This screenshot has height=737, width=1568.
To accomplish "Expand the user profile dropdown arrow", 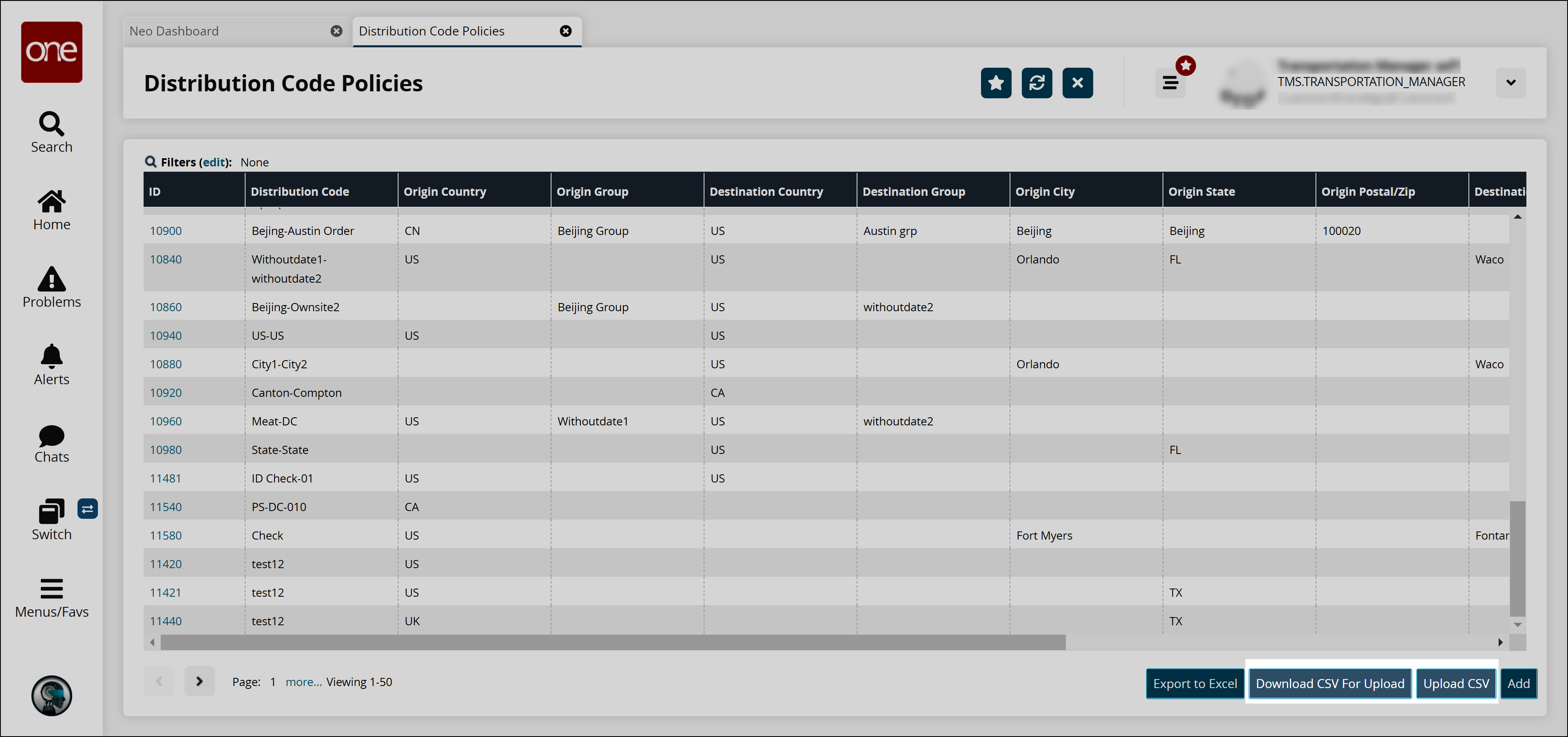I will tap(1510, 83).
